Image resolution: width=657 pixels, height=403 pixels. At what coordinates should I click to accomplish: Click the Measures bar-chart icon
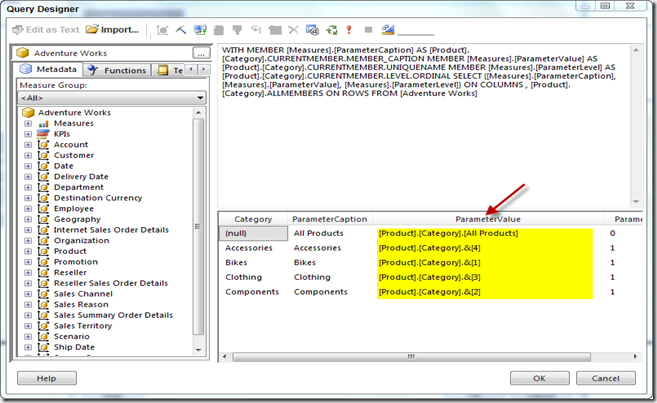point(43,124)
